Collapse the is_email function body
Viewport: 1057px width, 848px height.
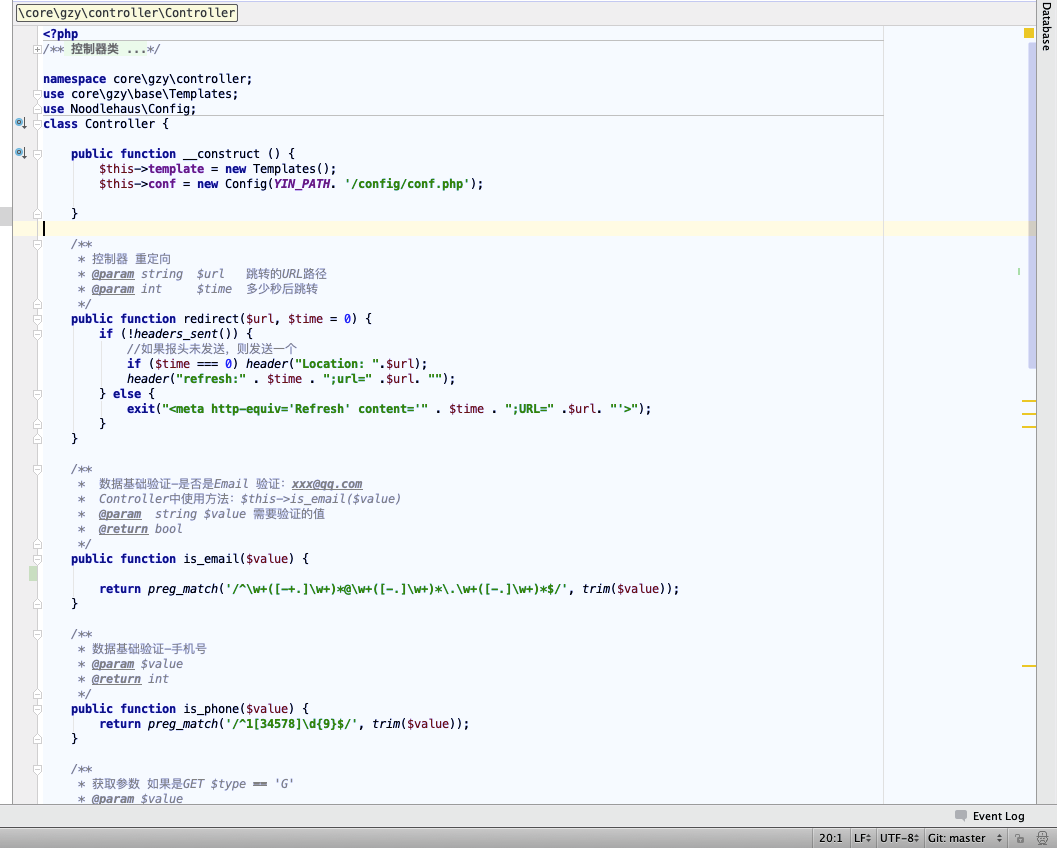[x=38, y=559]
